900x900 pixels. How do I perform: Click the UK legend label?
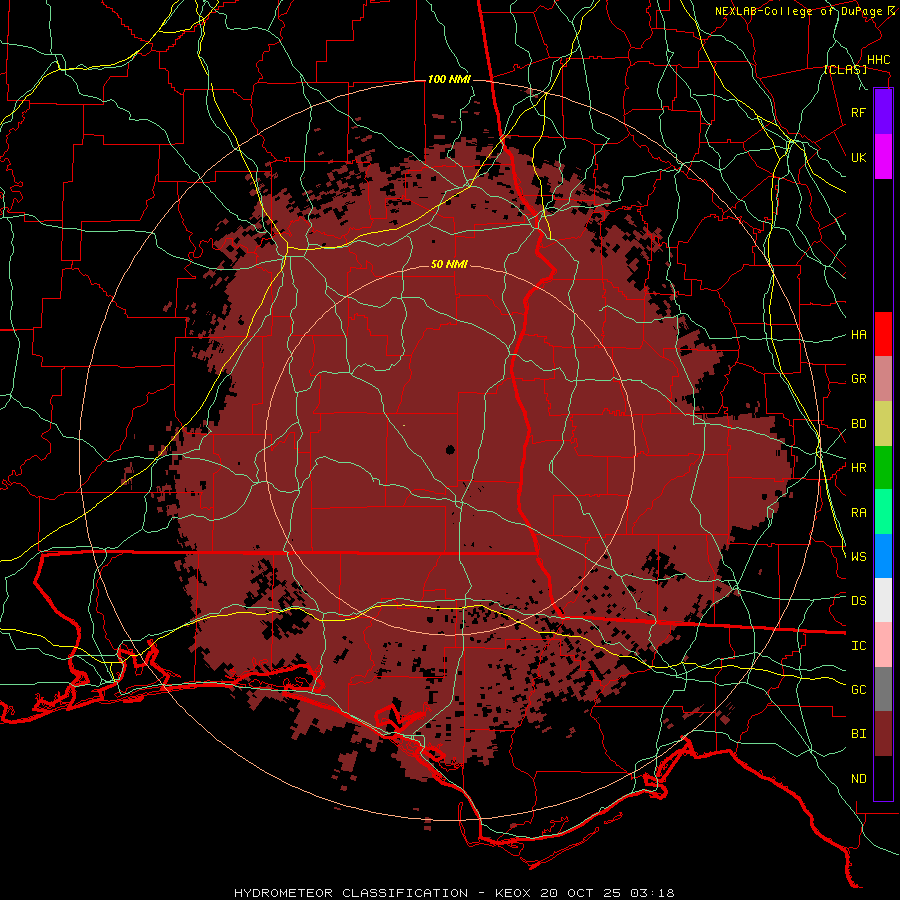click(x=858, y=157)
